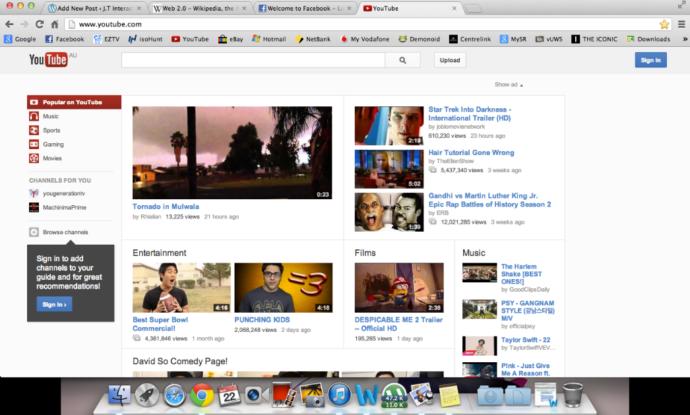Click the browser address bar
This screenshot has height=415, width=690.
361,24
